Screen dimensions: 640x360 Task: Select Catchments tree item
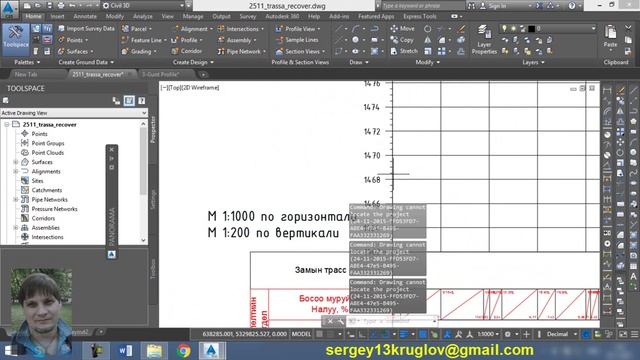pyautogui.click(x=47, y=190)
